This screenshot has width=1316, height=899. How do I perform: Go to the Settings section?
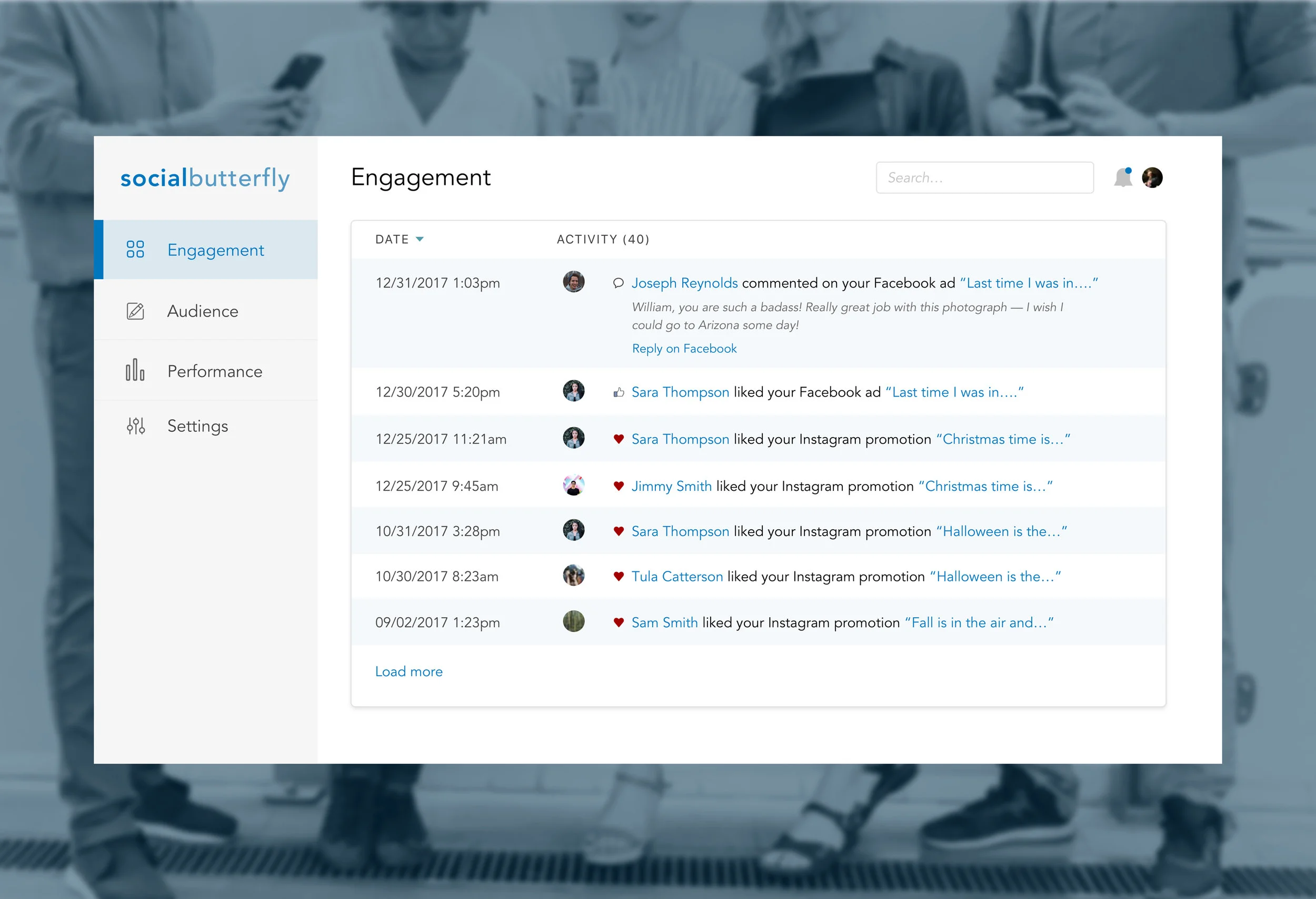197,426
